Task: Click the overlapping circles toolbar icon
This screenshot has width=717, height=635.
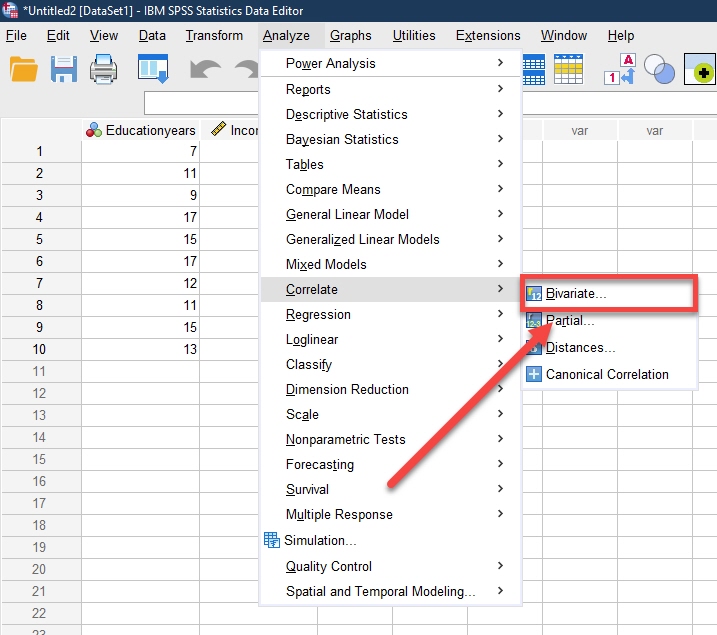Action: point(659,69)
